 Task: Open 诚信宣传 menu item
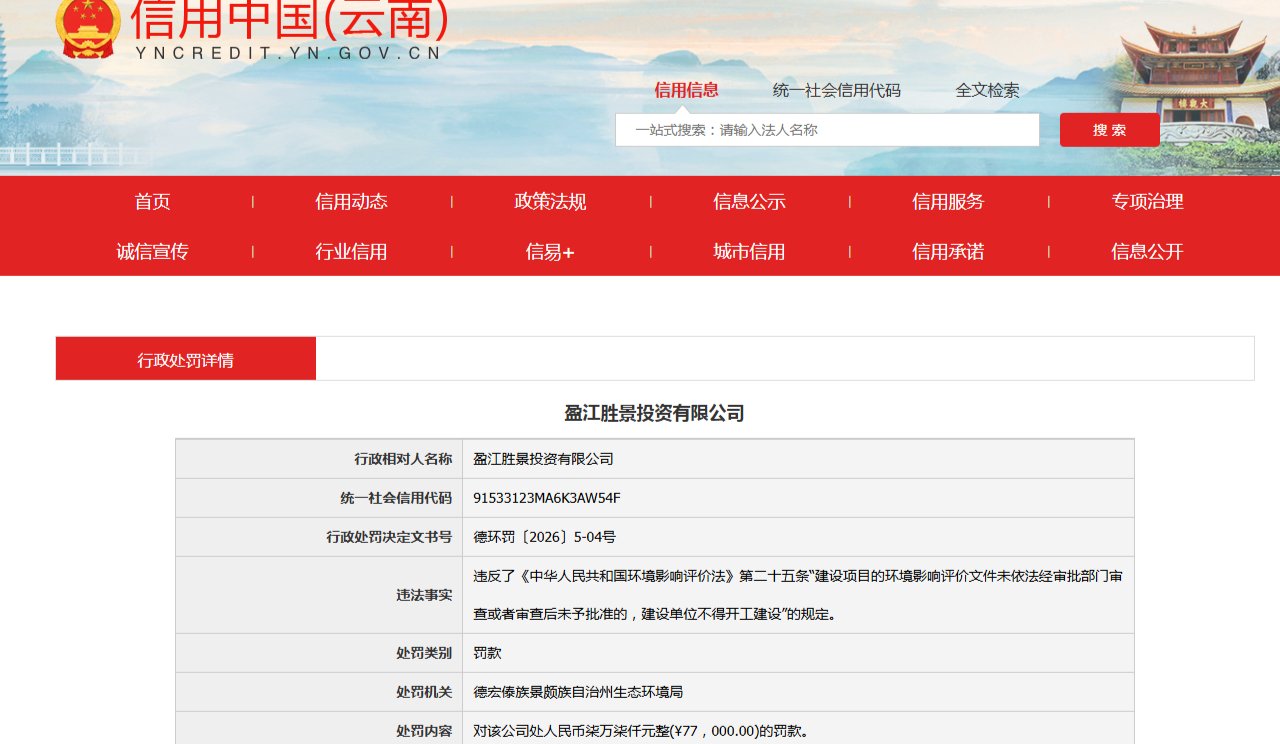(153, 251)
